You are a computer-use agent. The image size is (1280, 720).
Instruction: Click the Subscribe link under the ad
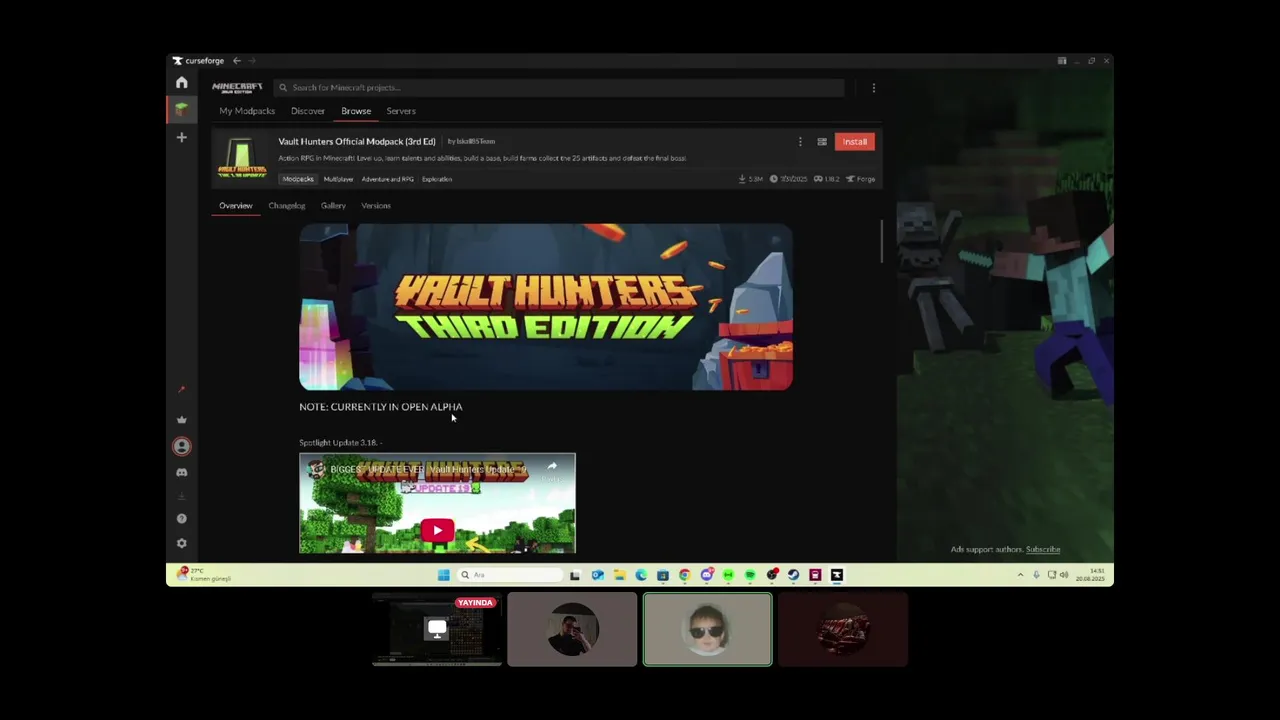[x=1043, y=549]
